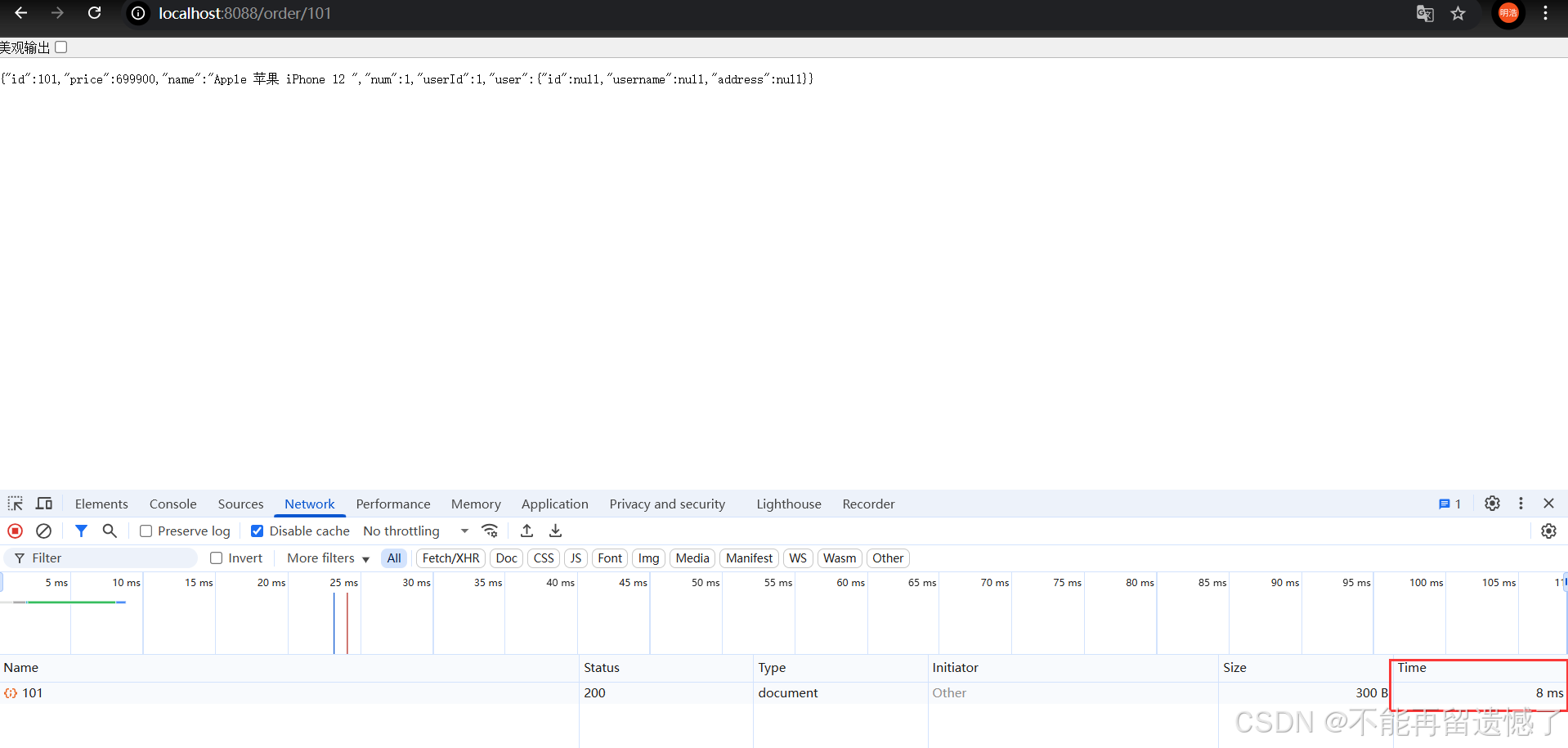Screen dimensions: 1568x748
Task: Stop recording the network log
Action: coord(15,531)
